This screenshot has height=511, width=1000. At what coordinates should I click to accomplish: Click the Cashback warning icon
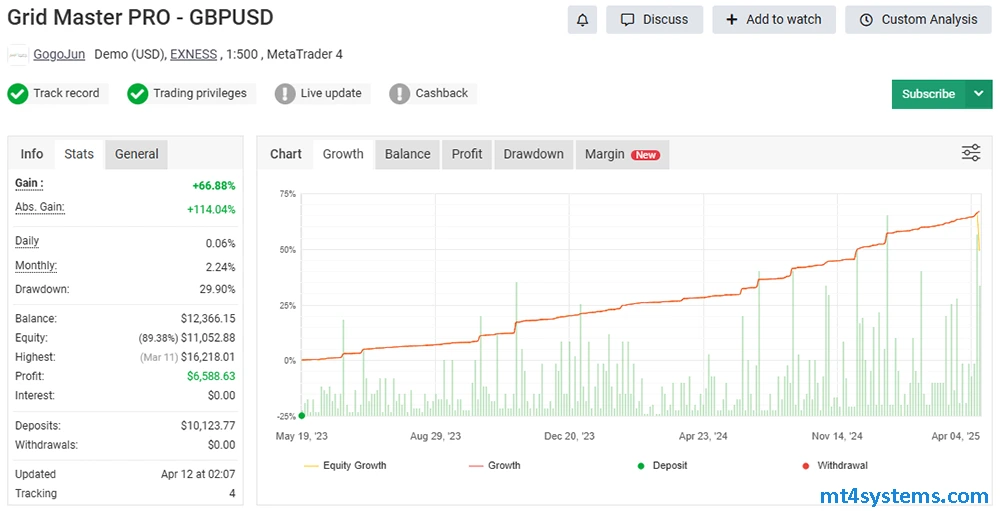tap(400, 94)
